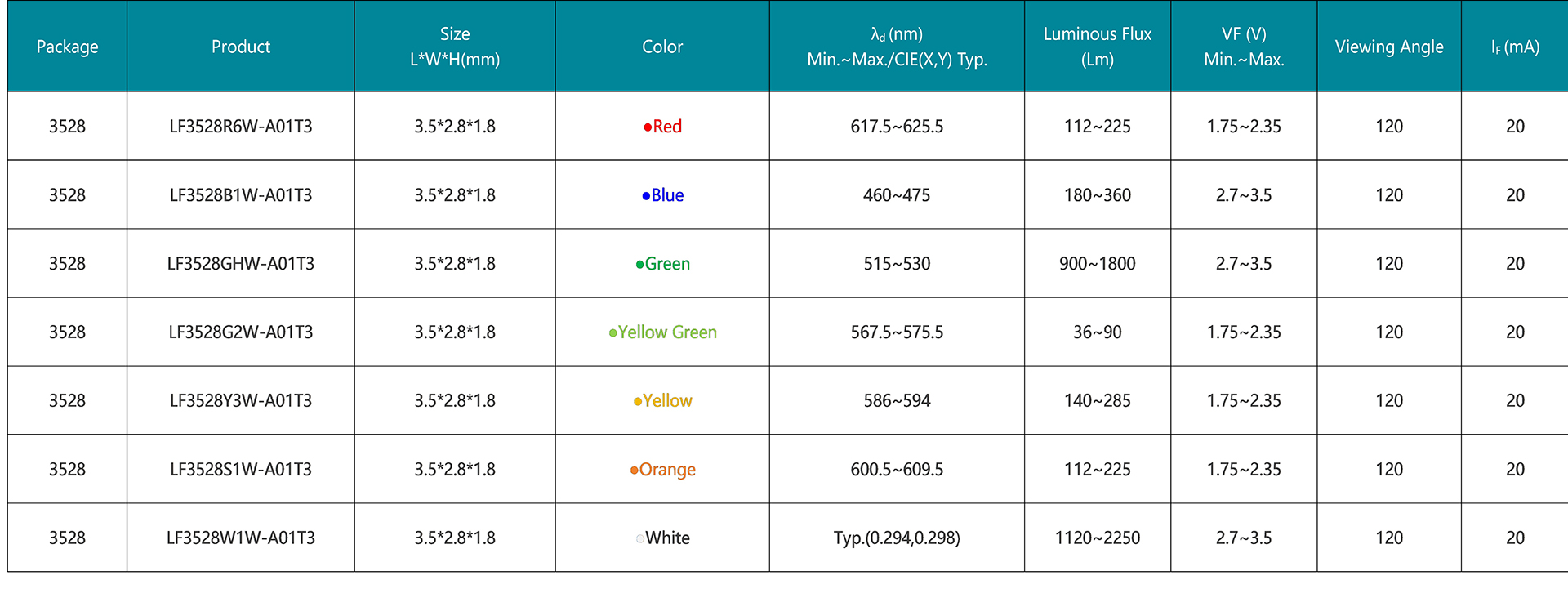Click the green dot beside Green
This screenshot has width=1568, height=598.
click(640, 265)
